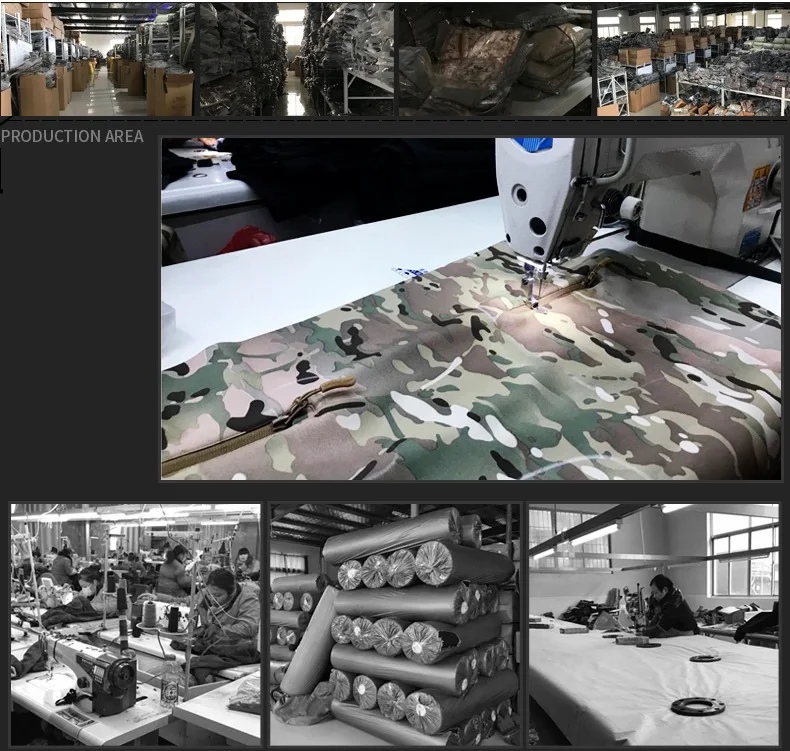
Task: Open the black-and-white sewing workers photo
Action: tap(136, 625)
